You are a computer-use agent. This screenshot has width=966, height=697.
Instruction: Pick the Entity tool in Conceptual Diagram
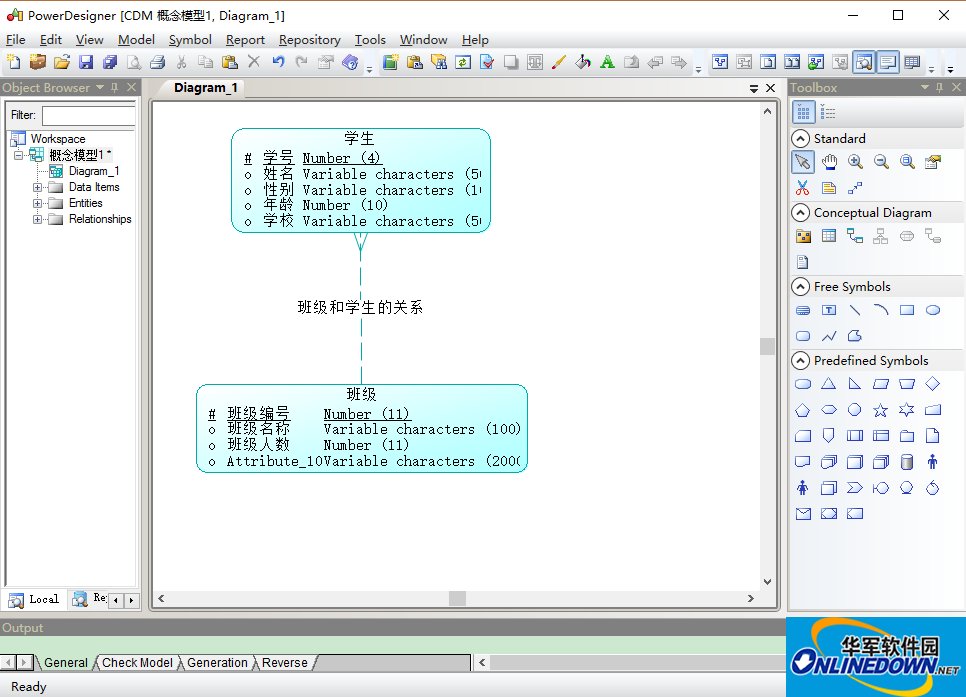(829, 236)
